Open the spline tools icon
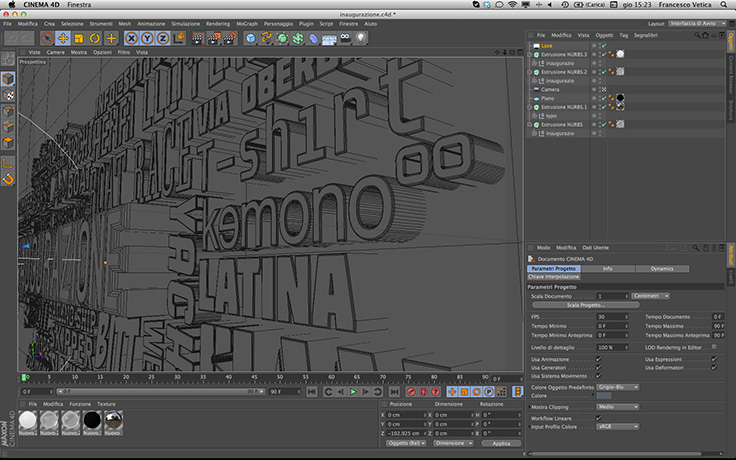This screenshot has width=736, height=460. 266,38
